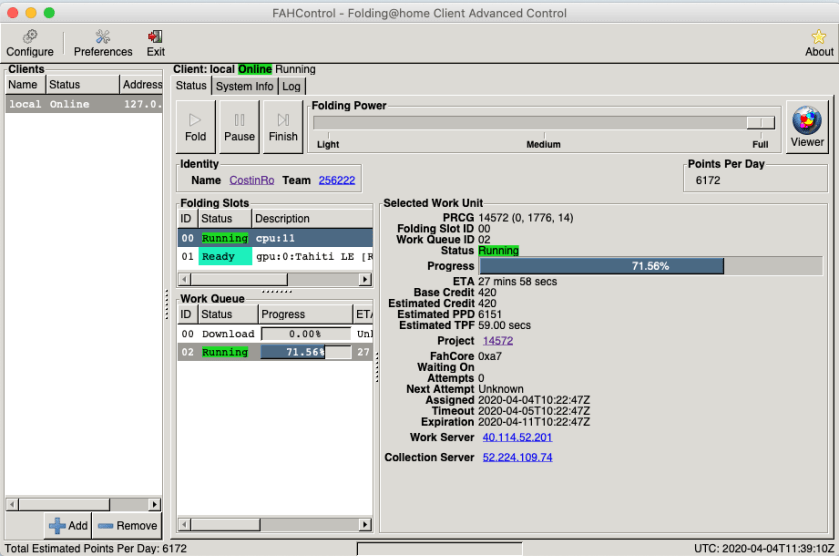Image resolution: width=839 pixels, height=556 pixels.
Task: Switch to the Log tab
Action: tap(291, 86)
